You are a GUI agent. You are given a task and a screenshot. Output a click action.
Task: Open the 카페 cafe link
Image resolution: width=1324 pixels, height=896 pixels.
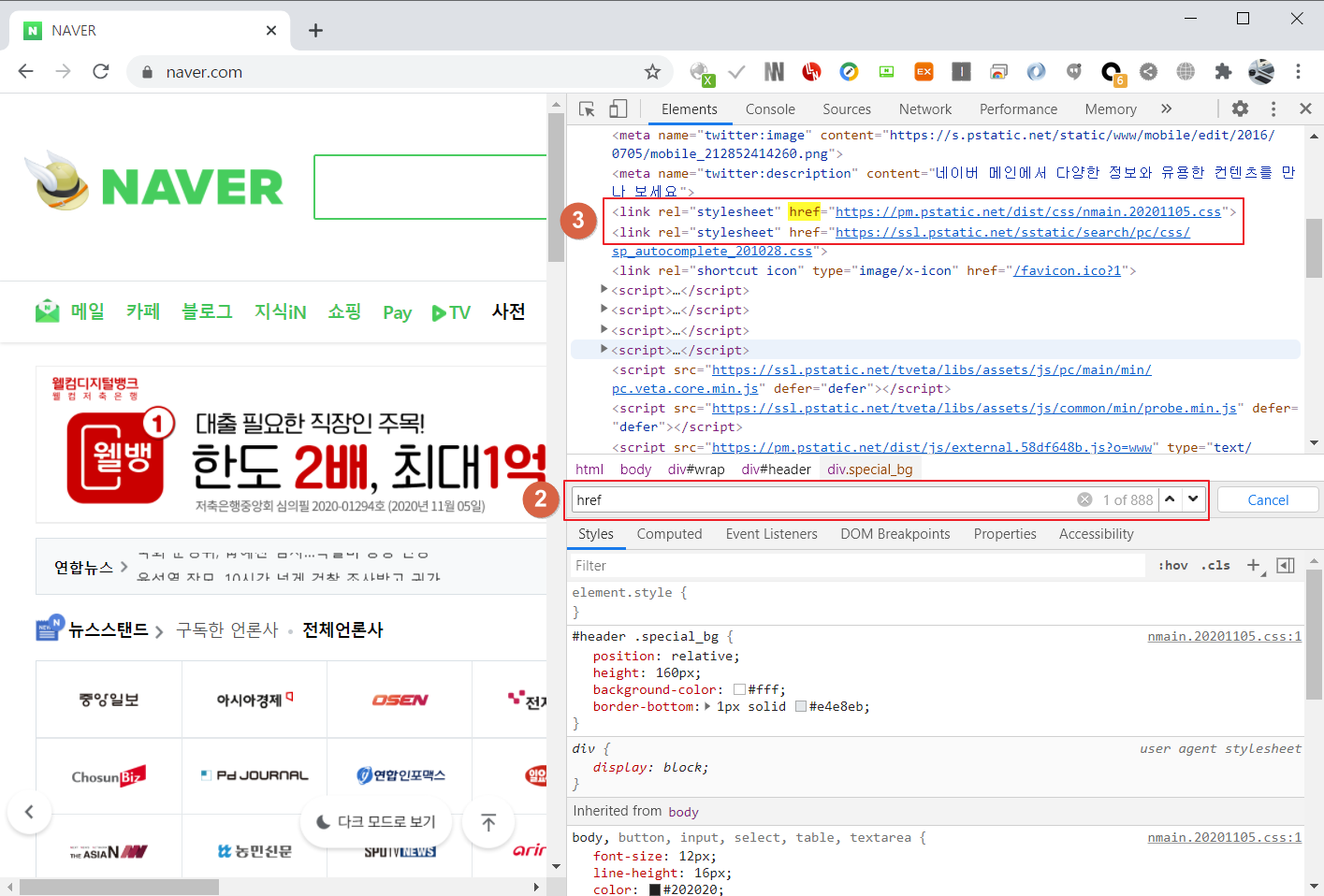143,311
